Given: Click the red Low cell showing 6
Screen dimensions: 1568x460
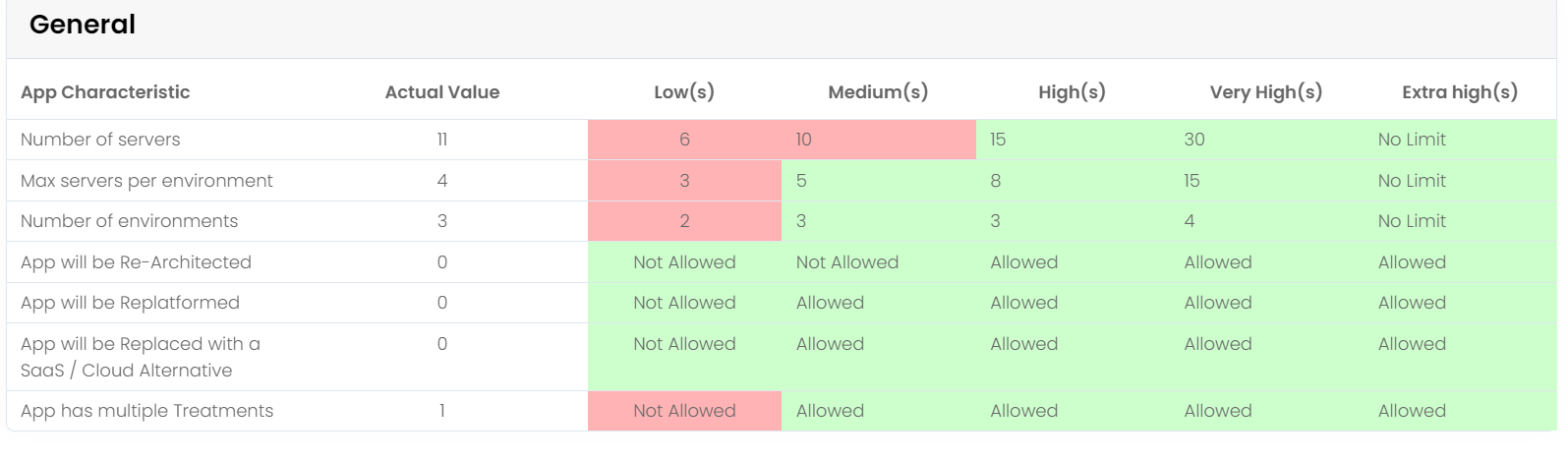Looking at the screenshot, I should tap(684, 140).
